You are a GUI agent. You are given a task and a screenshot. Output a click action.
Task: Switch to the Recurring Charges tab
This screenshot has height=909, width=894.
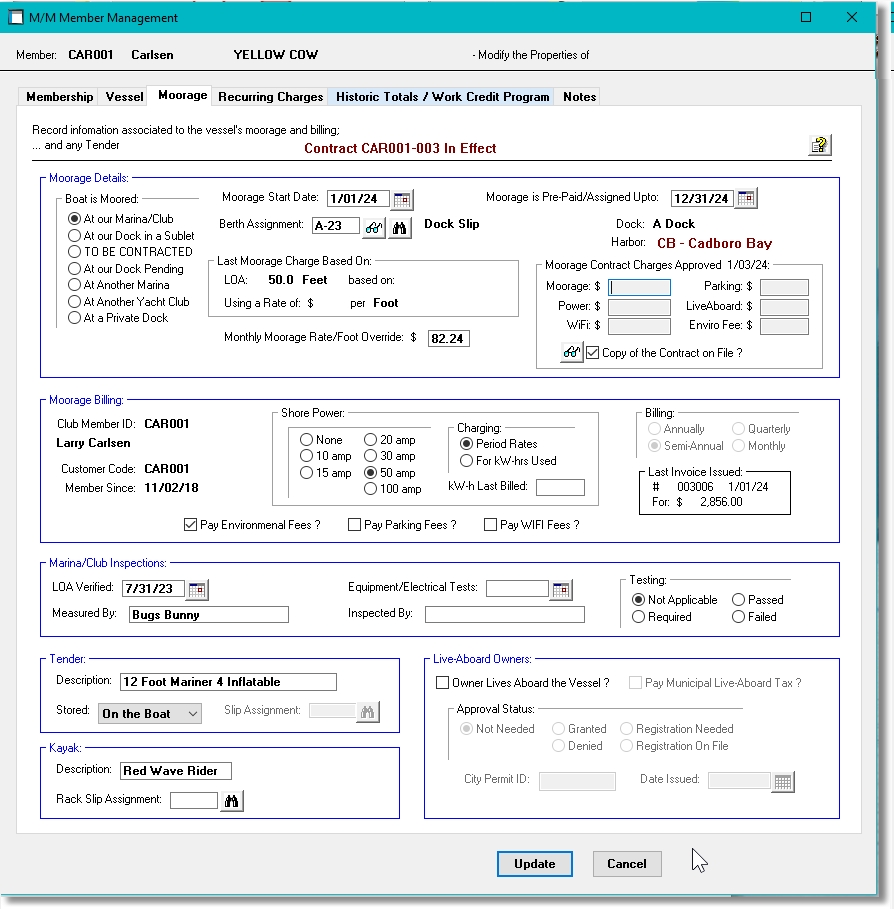270,97
